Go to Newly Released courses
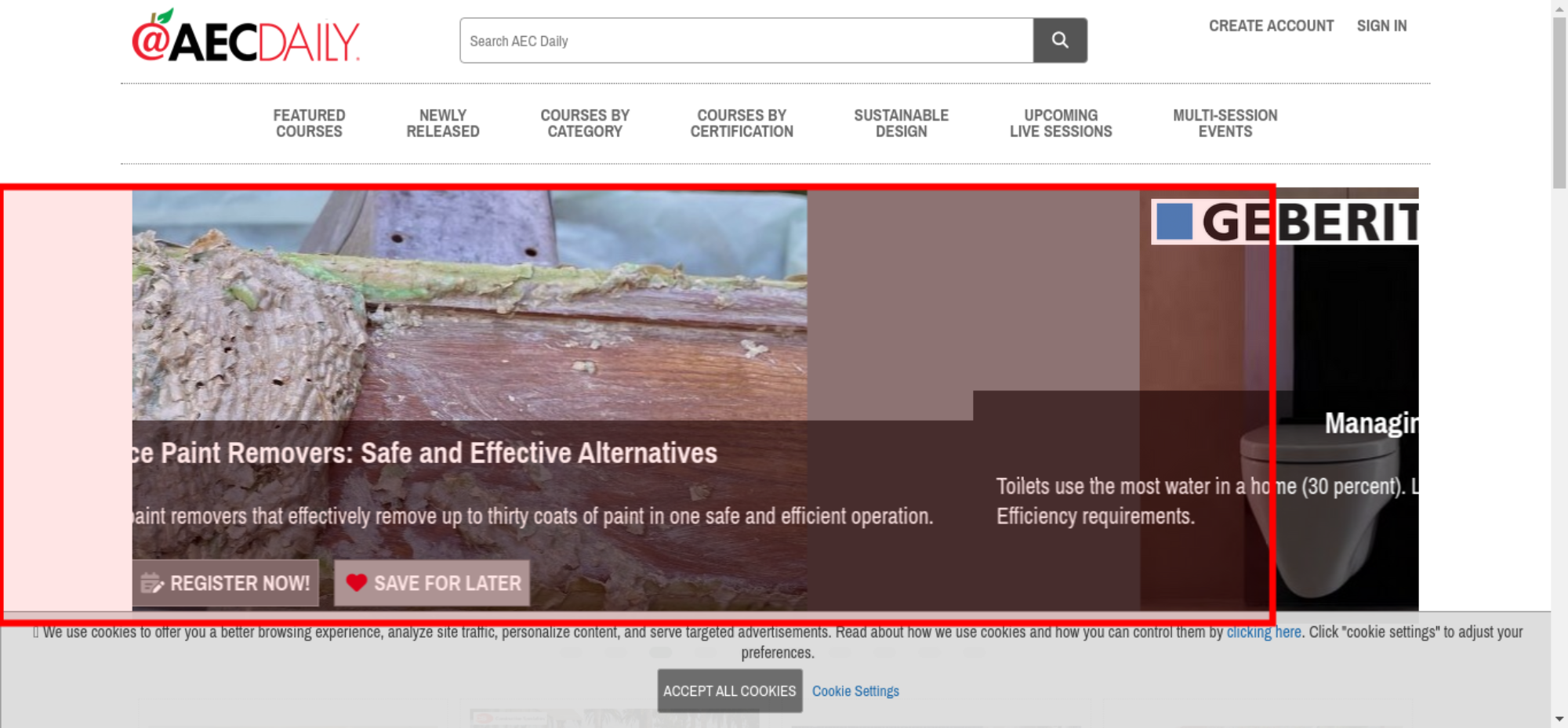Screen dimensions: 1568x728 [442, 124]
